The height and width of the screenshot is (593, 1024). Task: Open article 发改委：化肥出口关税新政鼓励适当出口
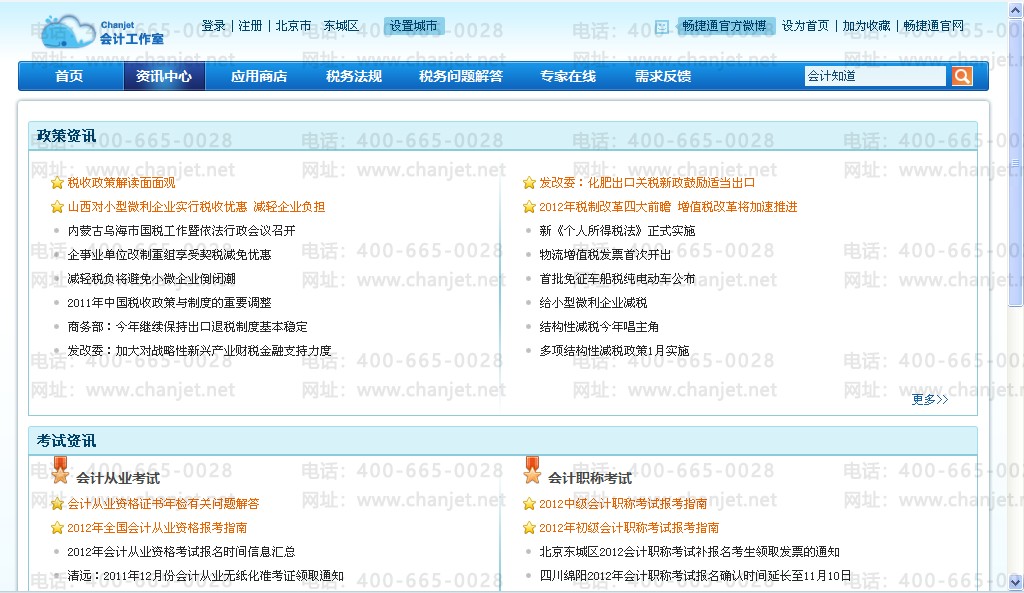tap(647, 183)
